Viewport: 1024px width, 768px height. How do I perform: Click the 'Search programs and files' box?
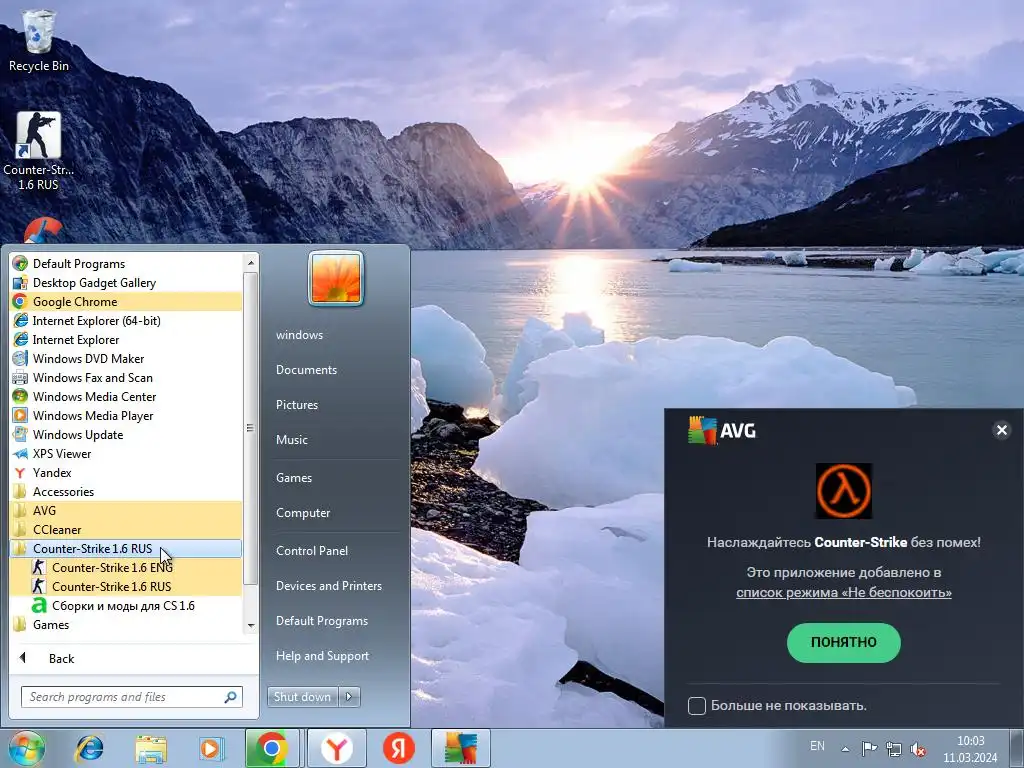pos(132,697)
